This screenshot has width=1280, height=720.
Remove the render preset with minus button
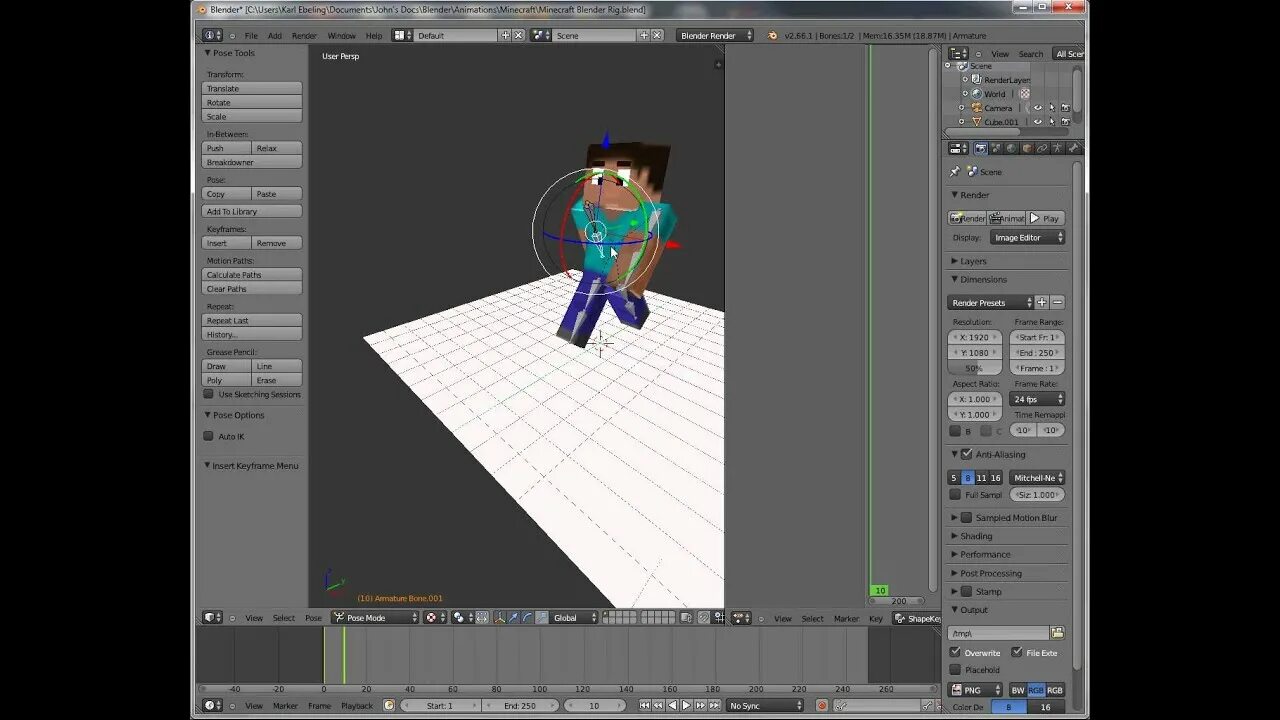point(1057,303)
